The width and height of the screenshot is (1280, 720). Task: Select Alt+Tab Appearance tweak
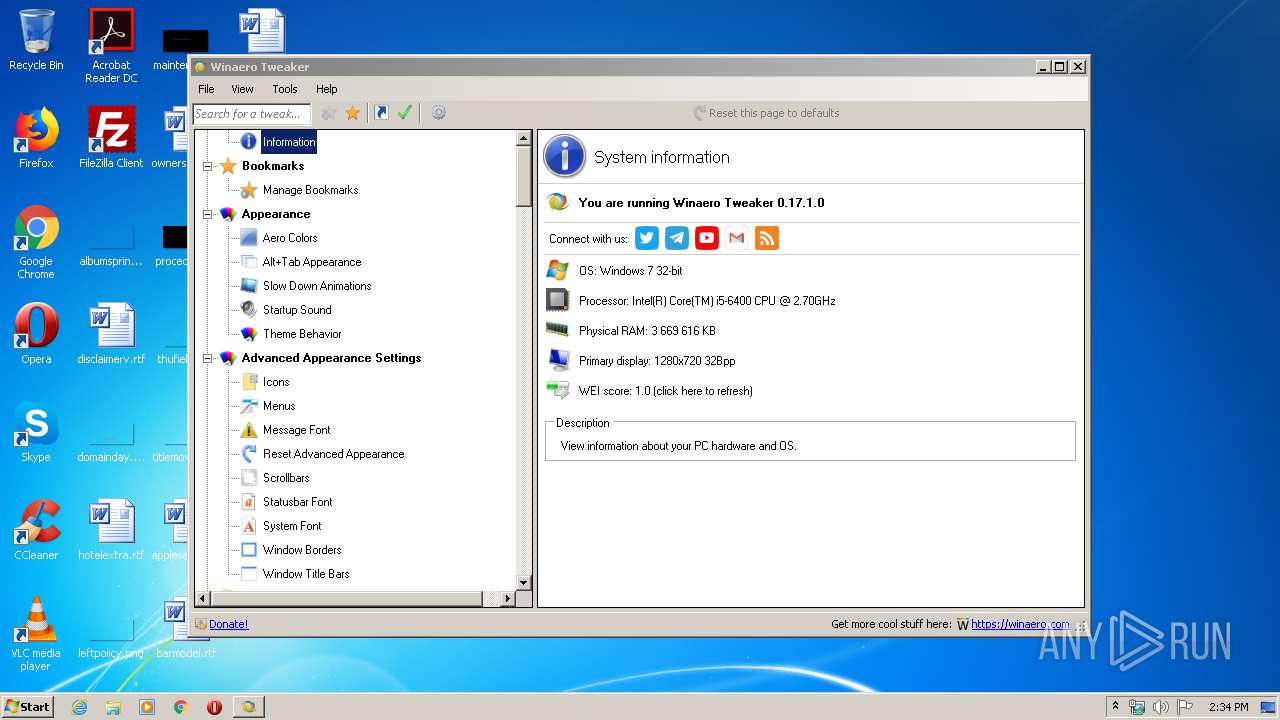click(312, 262)
